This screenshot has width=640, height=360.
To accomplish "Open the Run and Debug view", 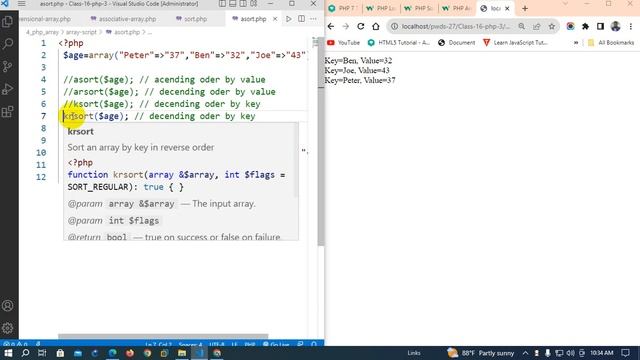I will [x=7, y=89].
